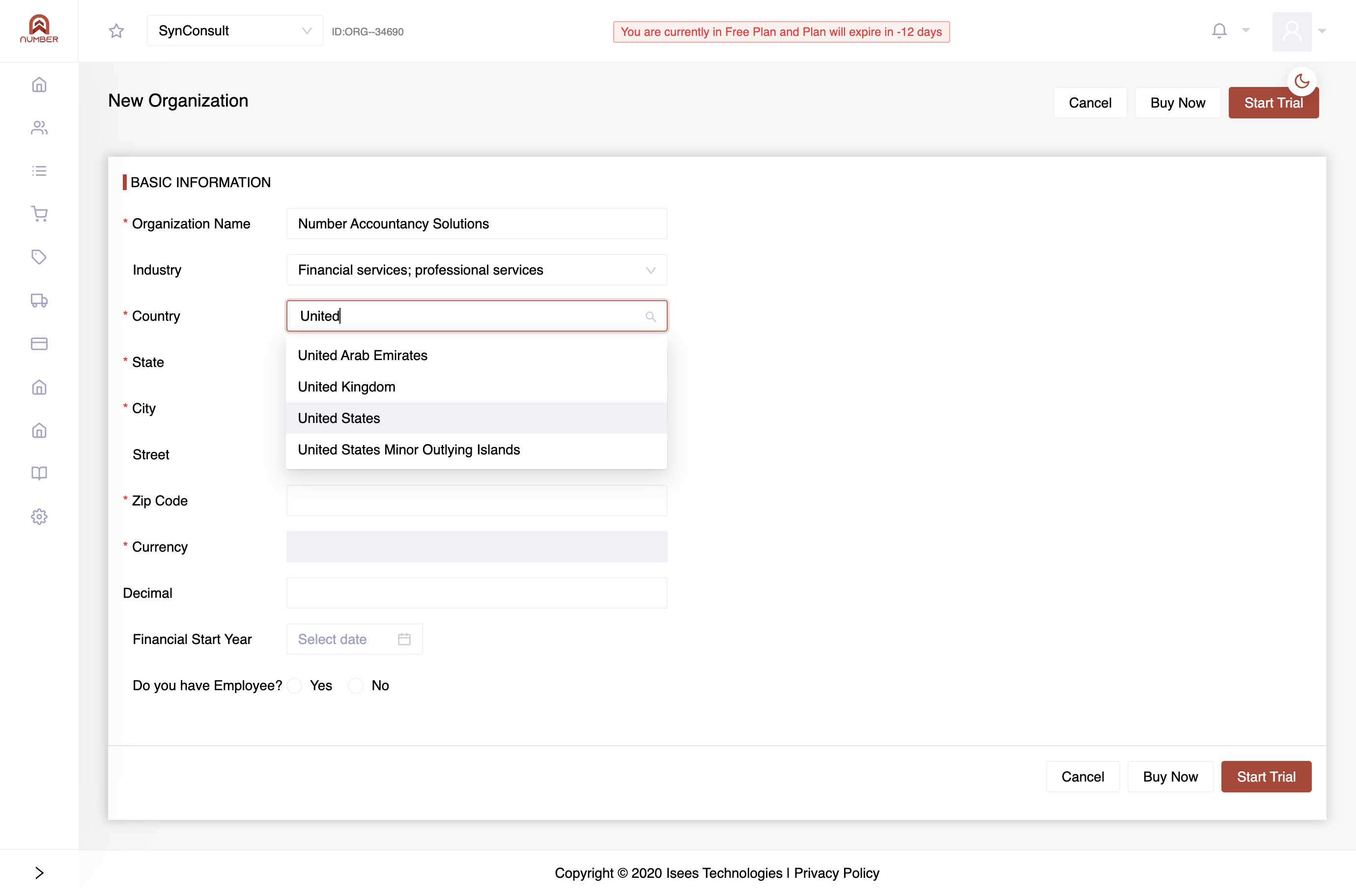1356x896 pixels.
Task: Click the Number logo icon
Action: [x=39, y=28]
